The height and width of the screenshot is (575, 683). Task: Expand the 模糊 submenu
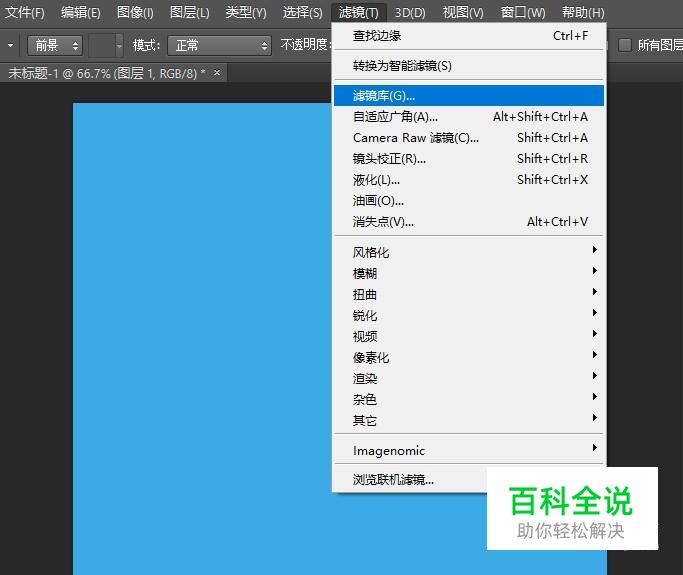[469, 273]
